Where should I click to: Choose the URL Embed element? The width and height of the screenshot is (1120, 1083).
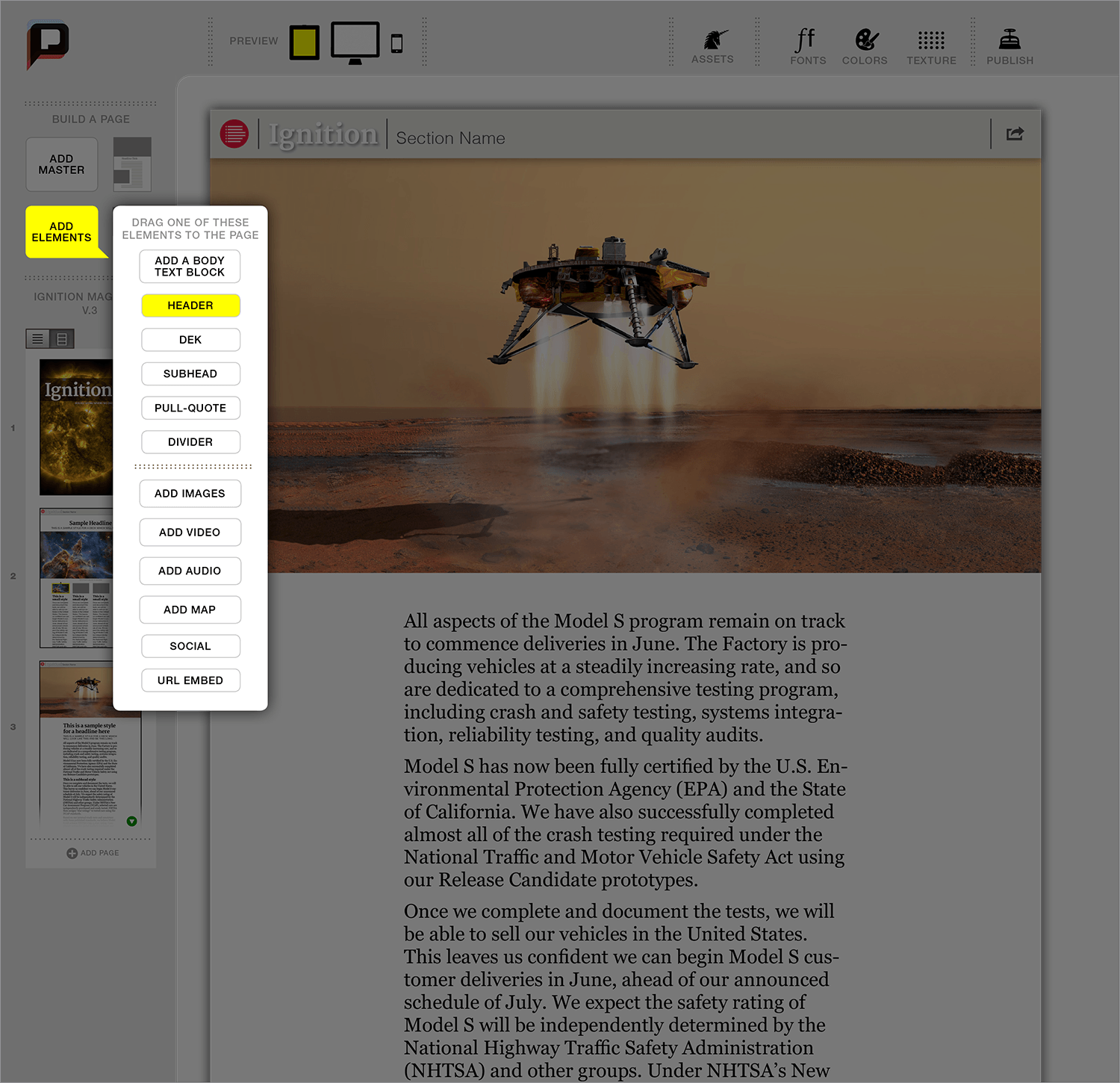pos(190,680)
